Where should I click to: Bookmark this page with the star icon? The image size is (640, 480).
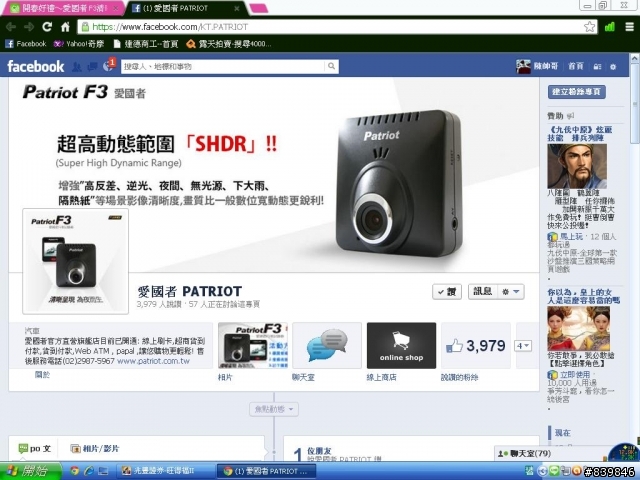[589, 27]
